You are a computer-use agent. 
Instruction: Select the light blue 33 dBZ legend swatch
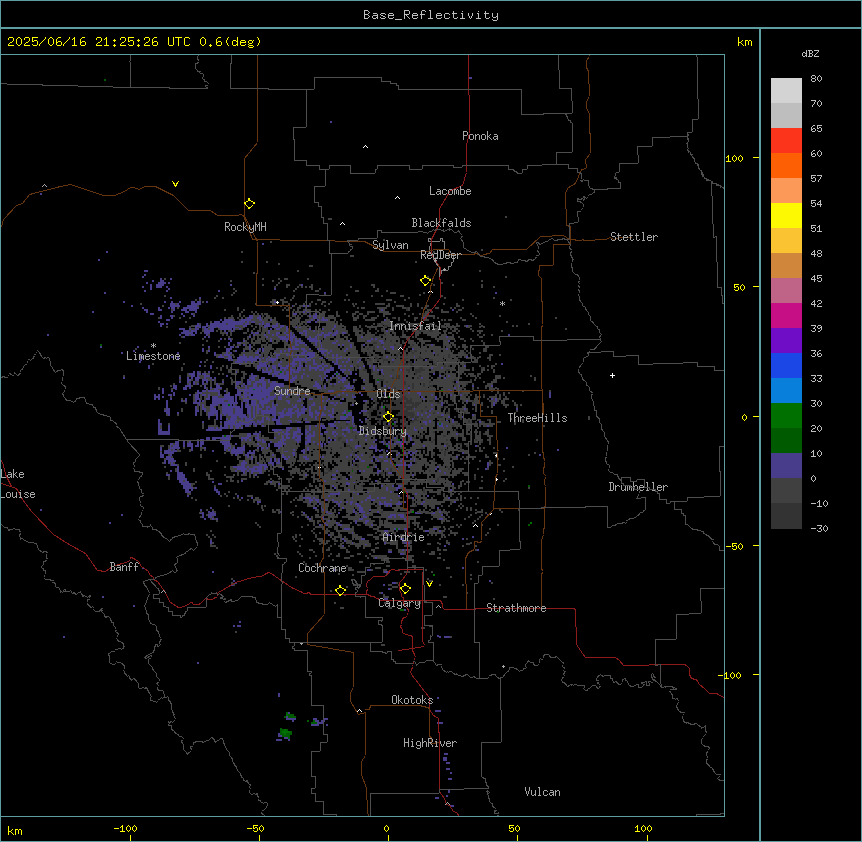tap(786, 391)
